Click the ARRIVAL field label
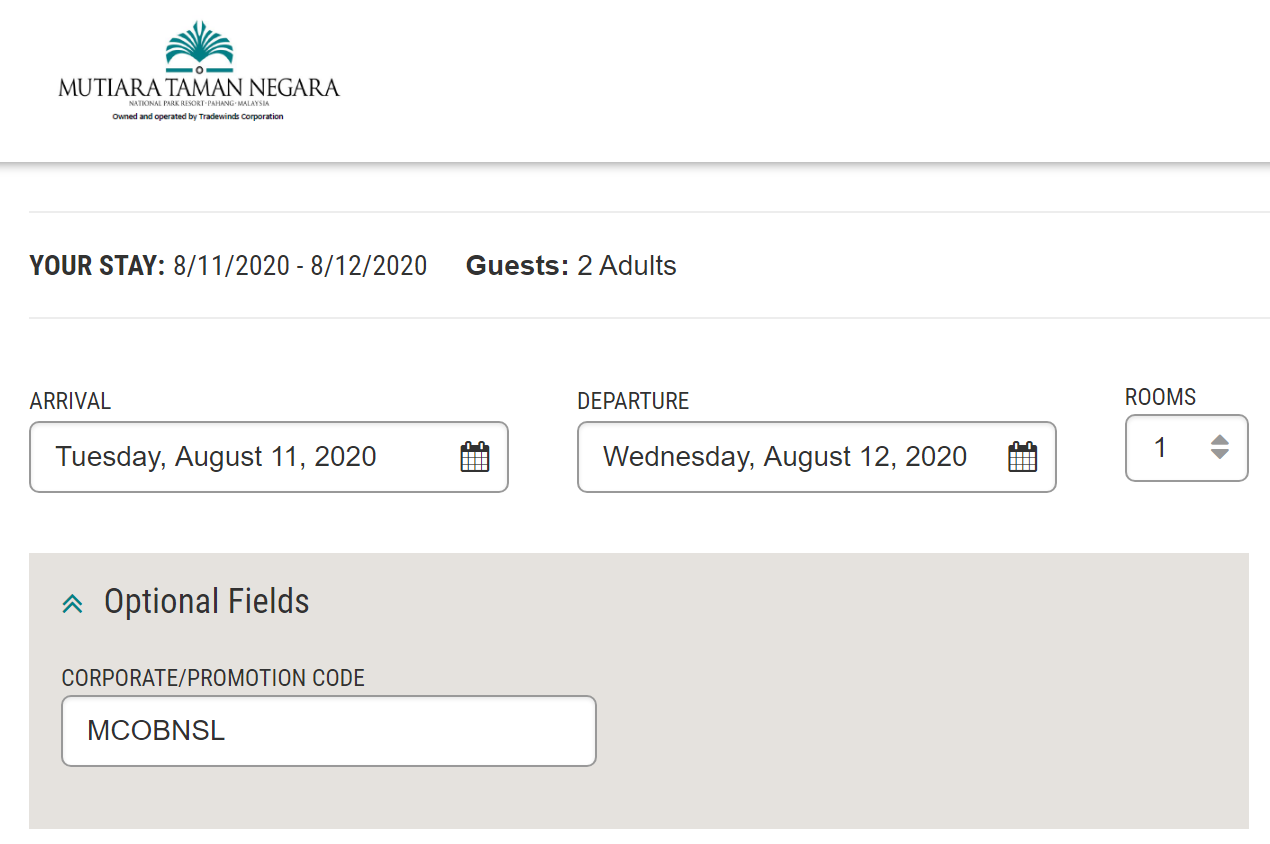Screen dimensions: 1270x844 coord(70,402)
